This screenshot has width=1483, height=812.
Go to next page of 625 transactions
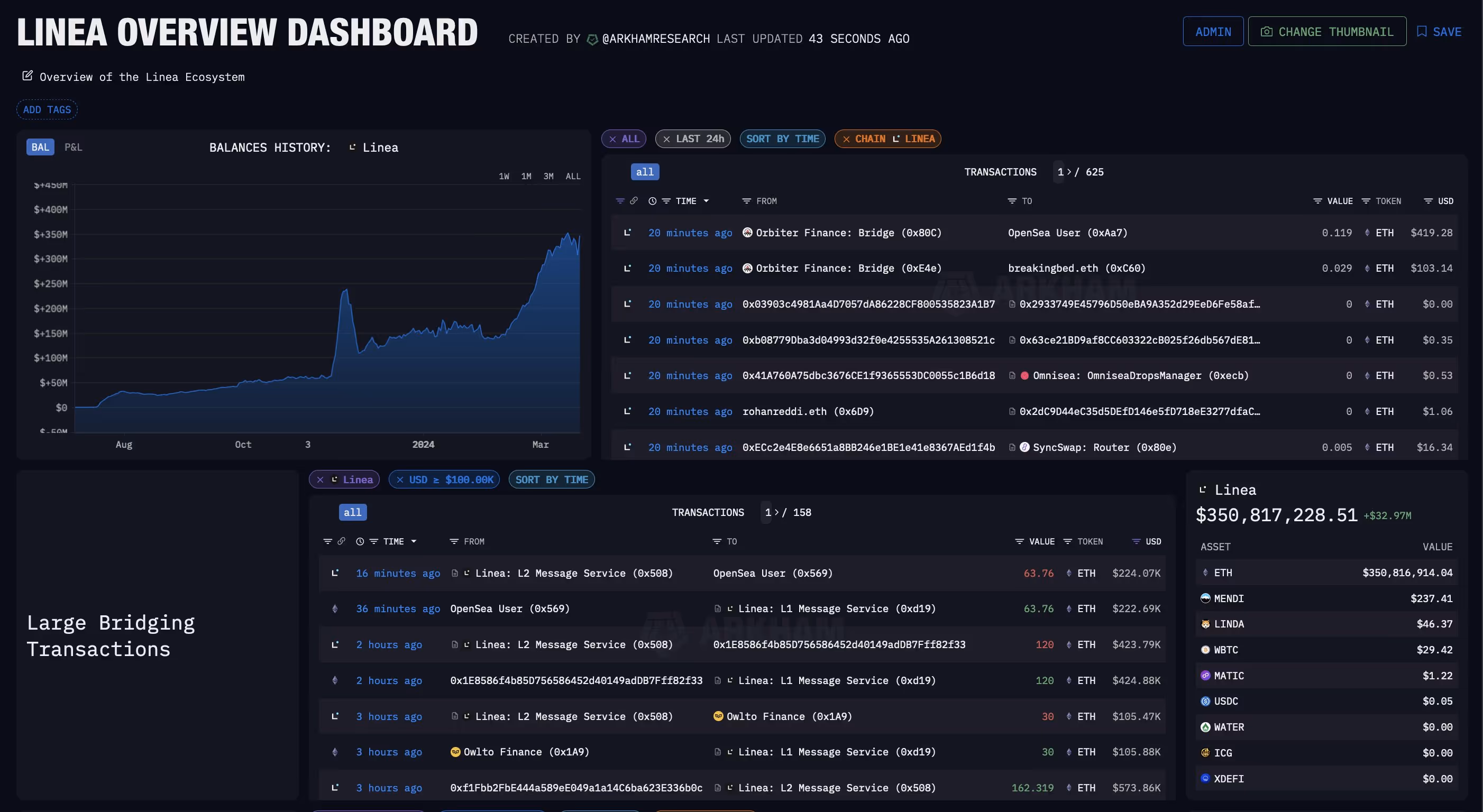(1068, 172)
